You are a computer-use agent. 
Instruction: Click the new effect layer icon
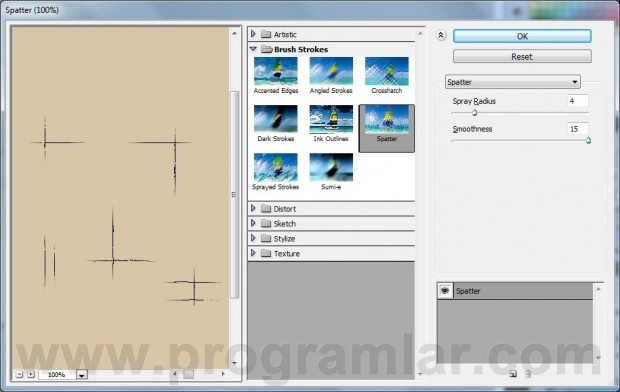(513, 373)
